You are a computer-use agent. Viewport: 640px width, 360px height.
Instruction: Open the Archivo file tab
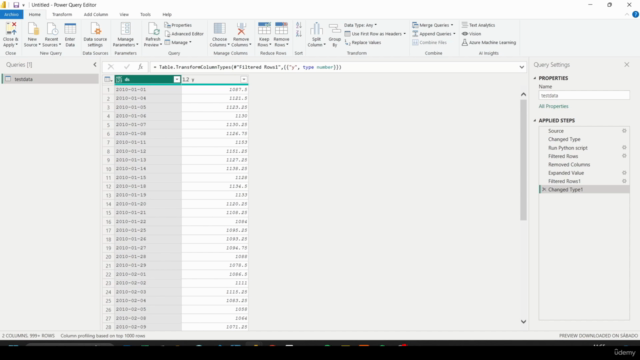point(11,14)
